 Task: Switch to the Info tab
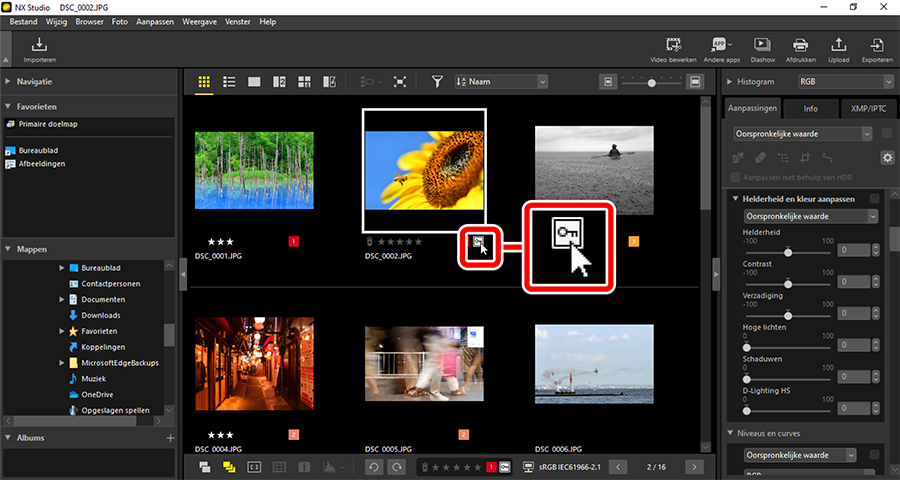(810, 108)
